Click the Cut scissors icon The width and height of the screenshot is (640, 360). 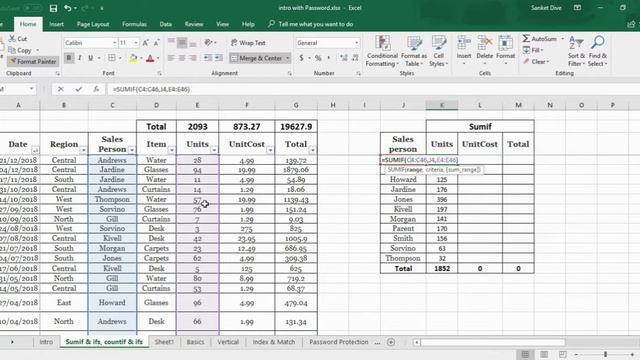(12, 38)
